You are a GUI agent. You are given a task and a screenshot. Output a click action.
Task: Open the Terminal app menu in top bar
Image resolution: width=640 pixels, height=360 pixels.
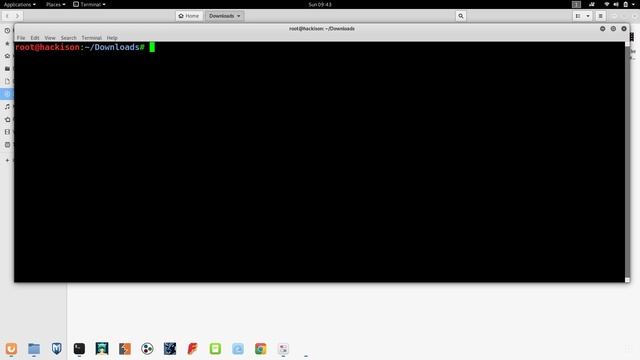(89, 4)
